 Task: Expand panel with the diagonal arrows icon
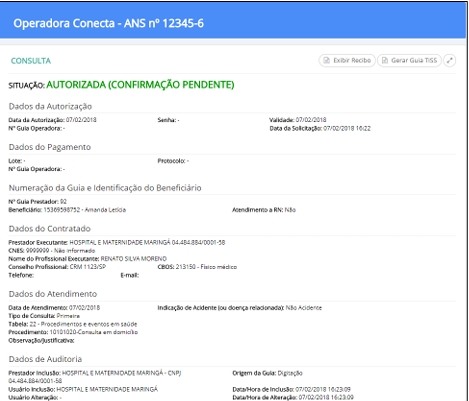pyautogui.click(x=450, y=60)
